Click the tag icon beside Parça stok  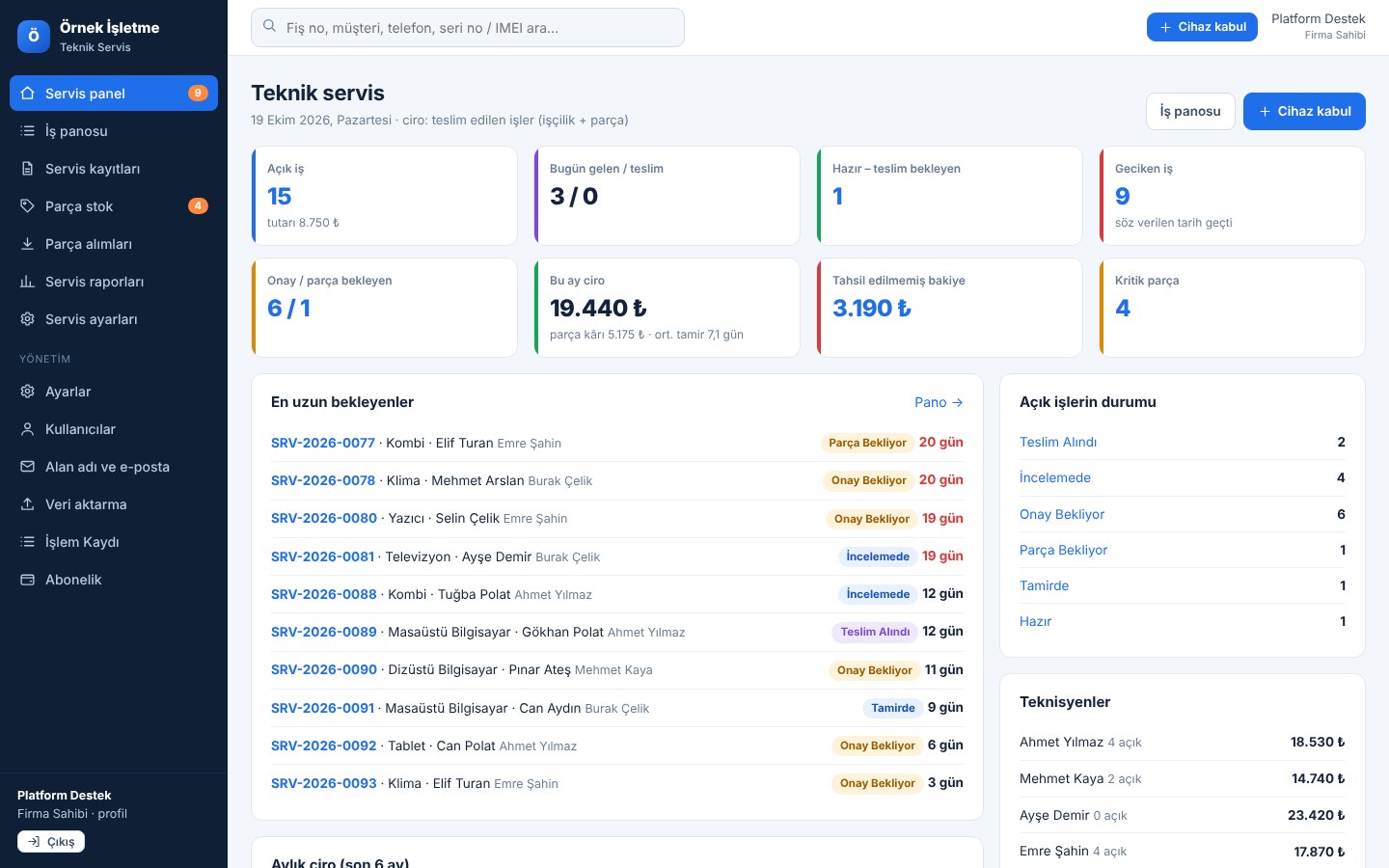[27, 206]
